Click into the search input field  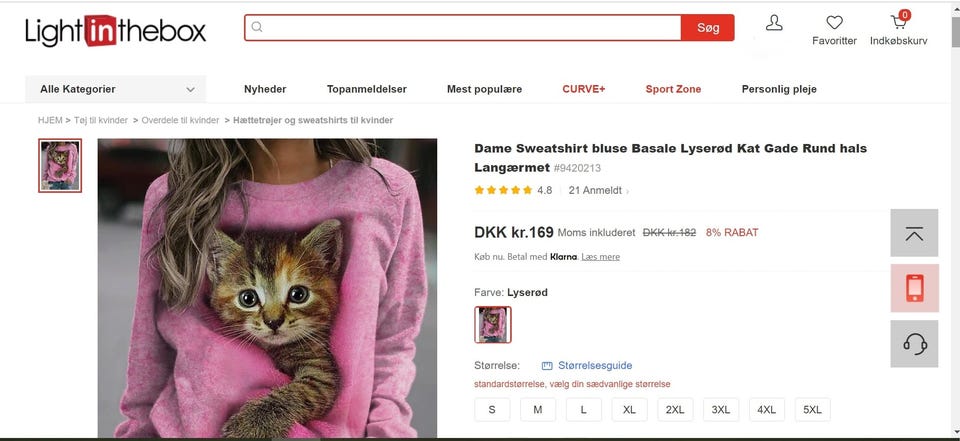pyautogui.click(x=463, y=28)
